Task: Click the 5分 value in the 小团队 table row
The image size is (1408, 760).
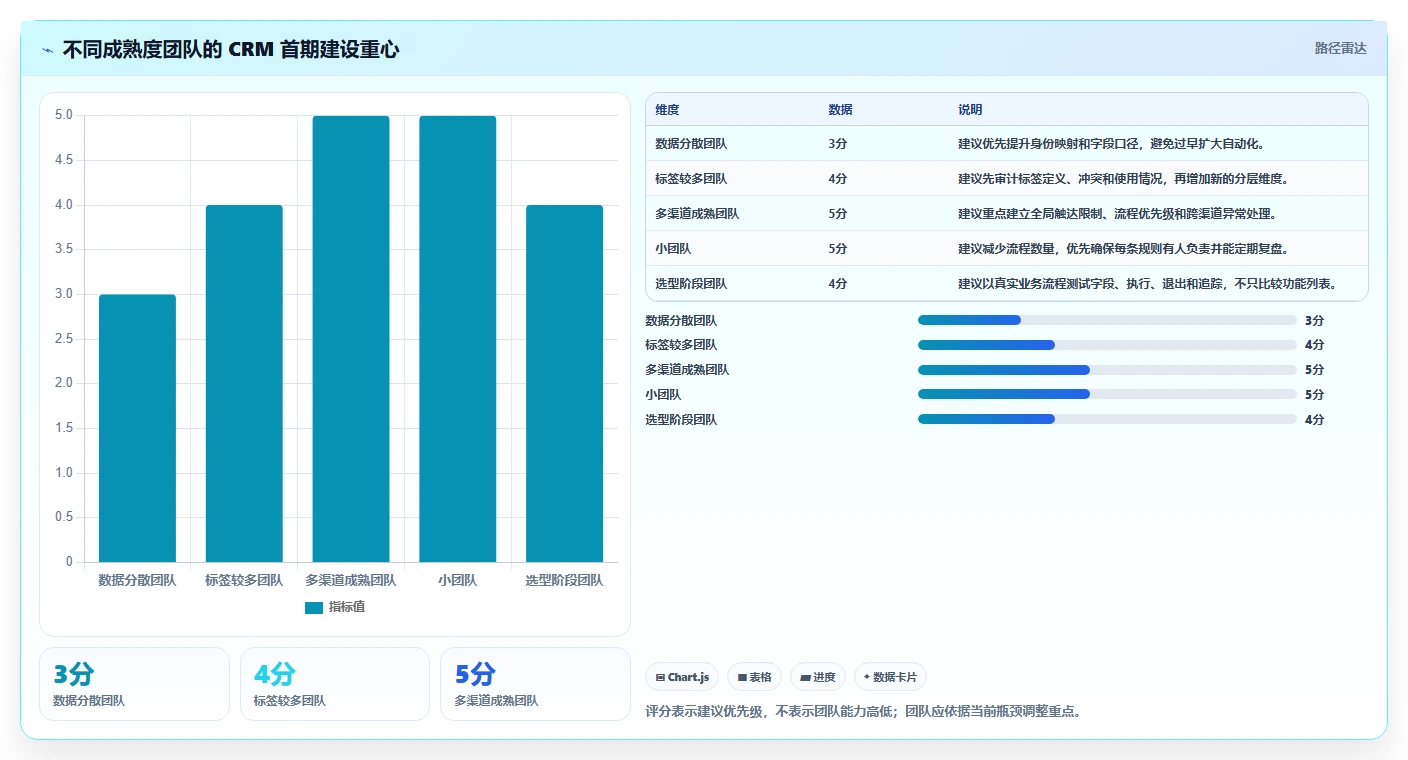Action: pyautogui.click(x=838, y=249)
